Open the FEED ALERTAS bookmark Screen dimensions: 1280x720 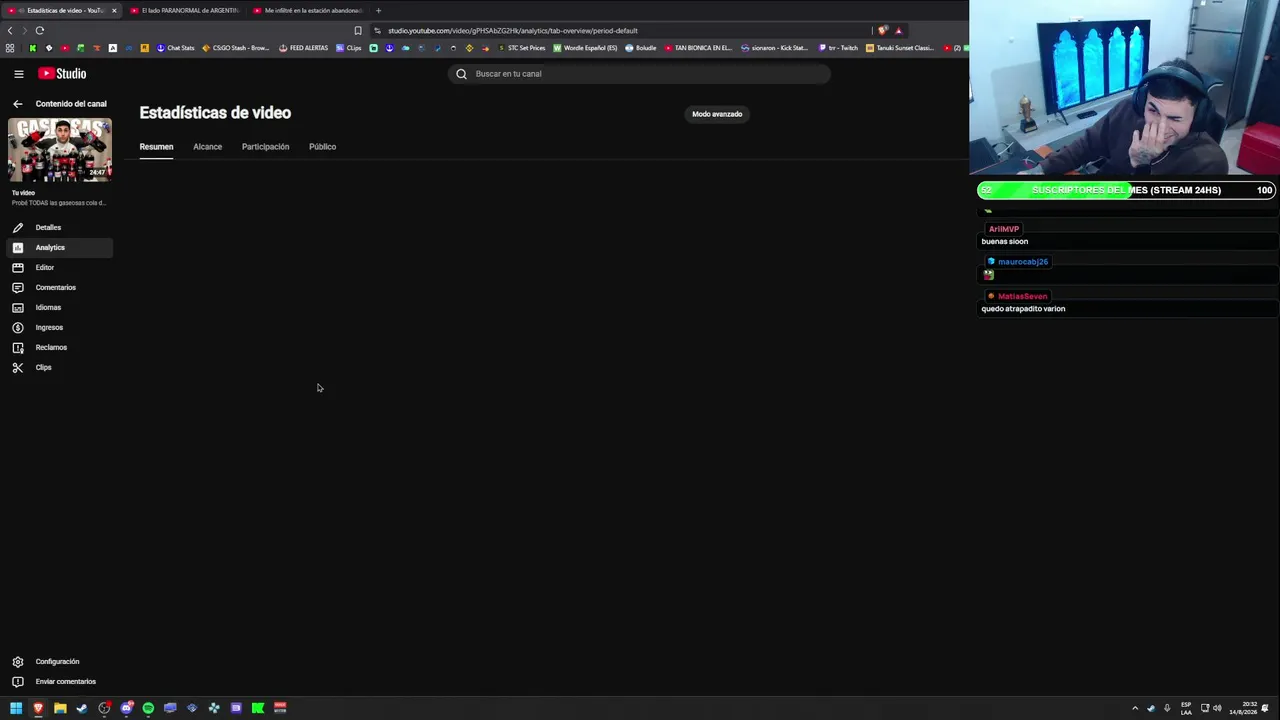pos(303,48)
